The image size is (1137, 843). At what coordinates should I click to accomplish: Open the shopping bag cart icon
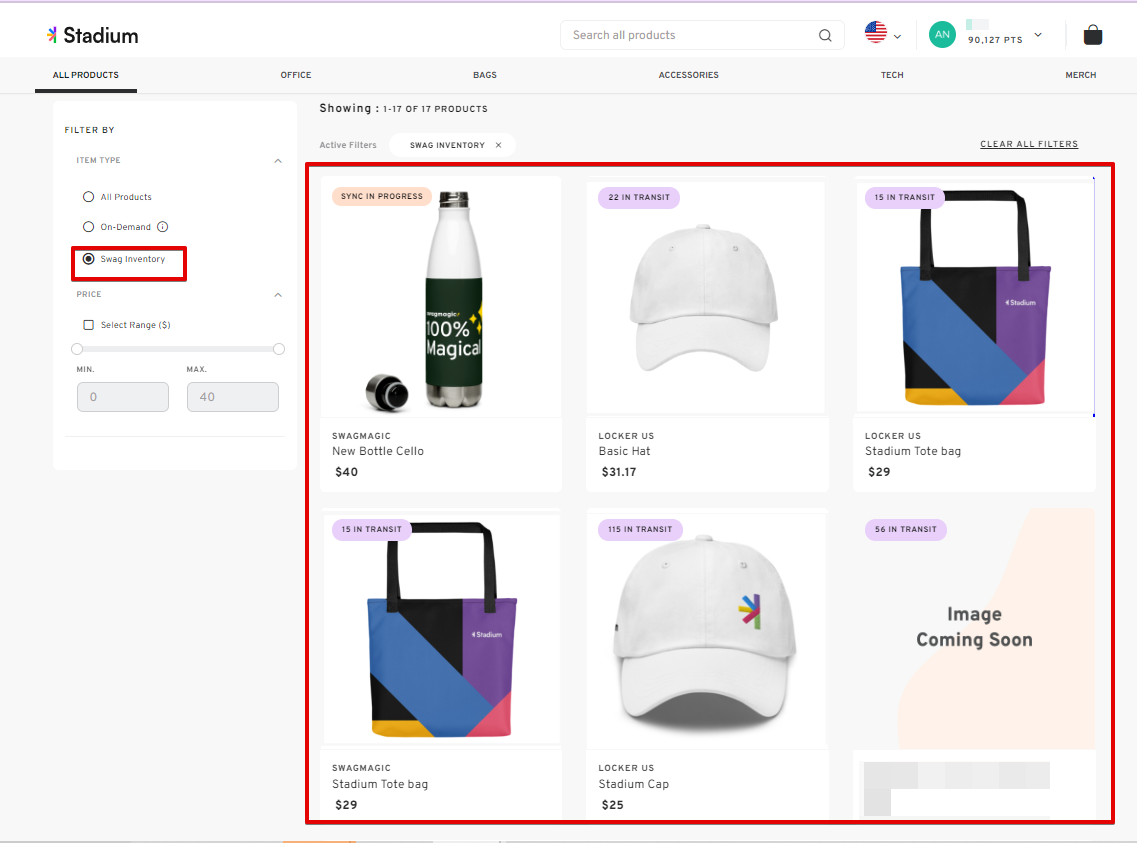point(1093,35)
